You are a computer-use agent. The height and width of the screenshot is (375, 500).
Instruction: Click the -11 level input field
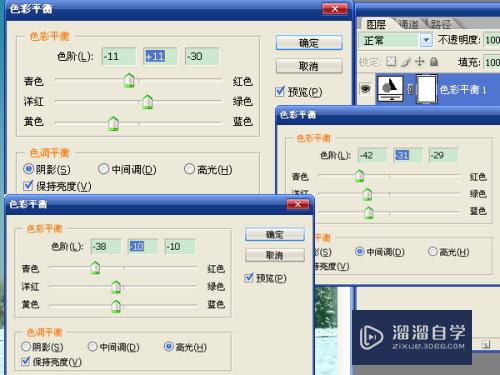tap(119, 56)
